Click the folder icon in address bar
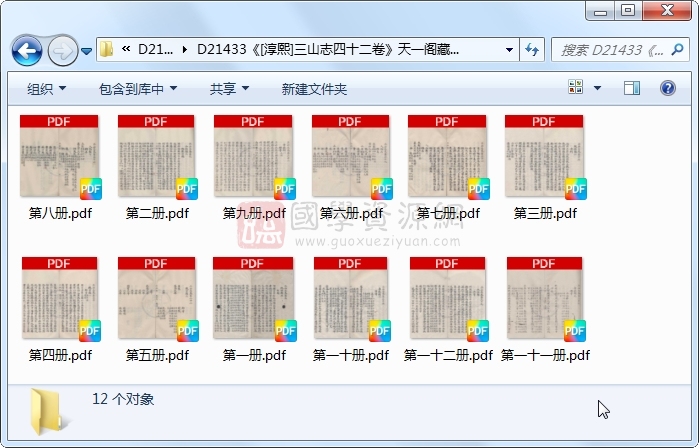Viewport: 699px width, 448px height. pyautogui.click(x=106, y=49)
